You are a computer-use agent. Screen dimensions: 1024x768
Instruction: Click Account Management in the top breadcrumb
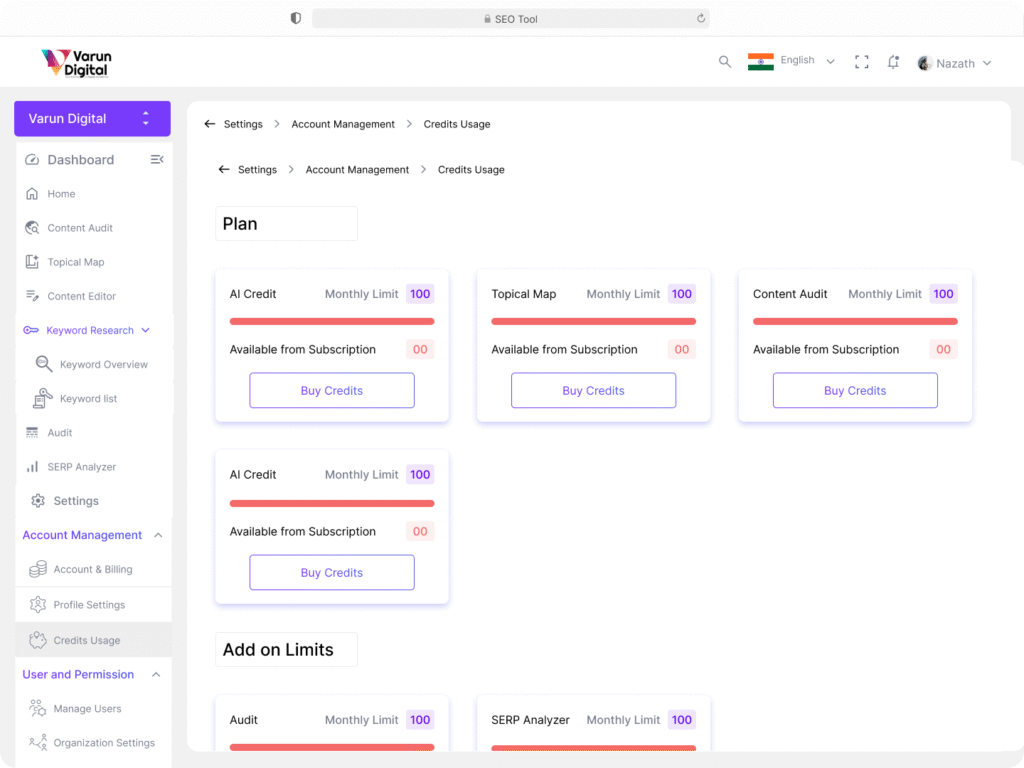343,124
